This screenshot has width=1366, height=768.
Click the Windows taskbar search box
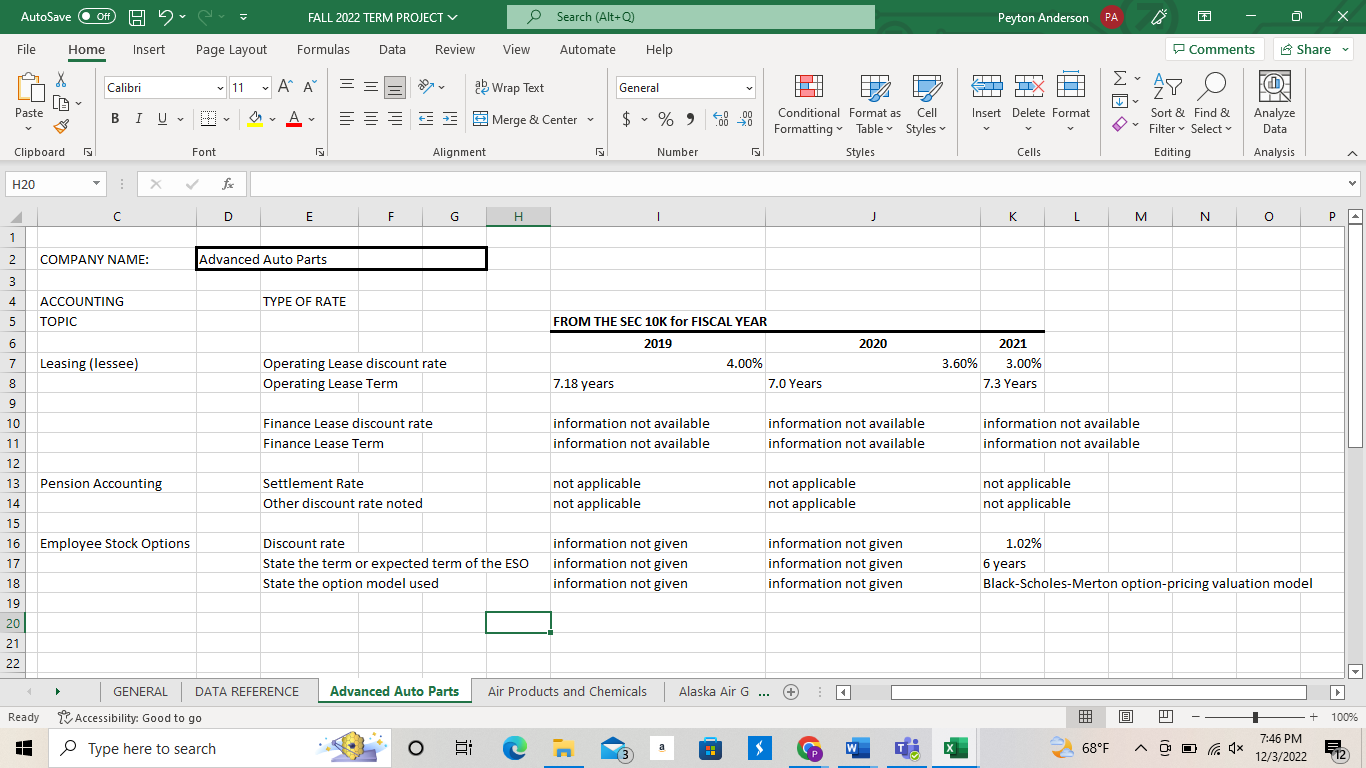click(152, 748)
